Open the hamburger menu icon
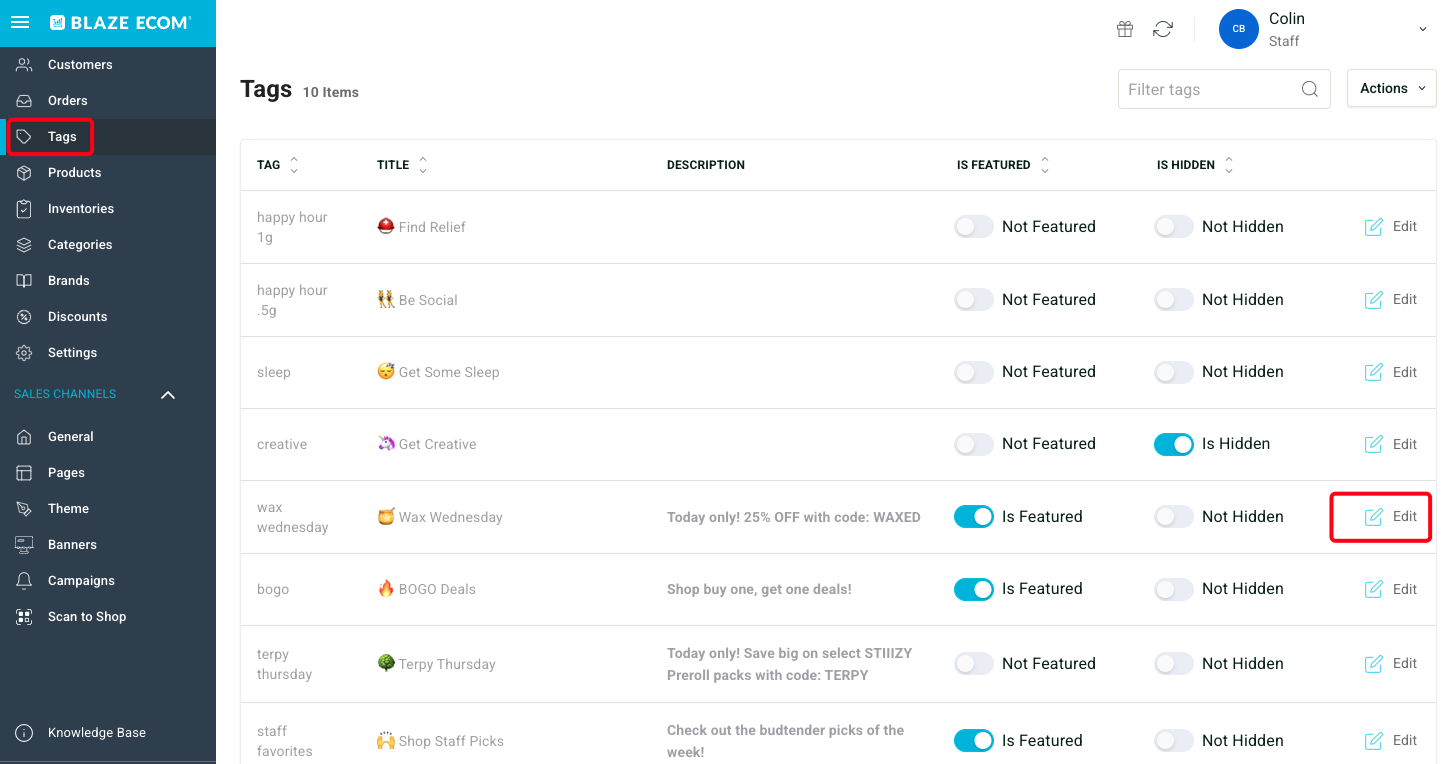 pos(20,22)
